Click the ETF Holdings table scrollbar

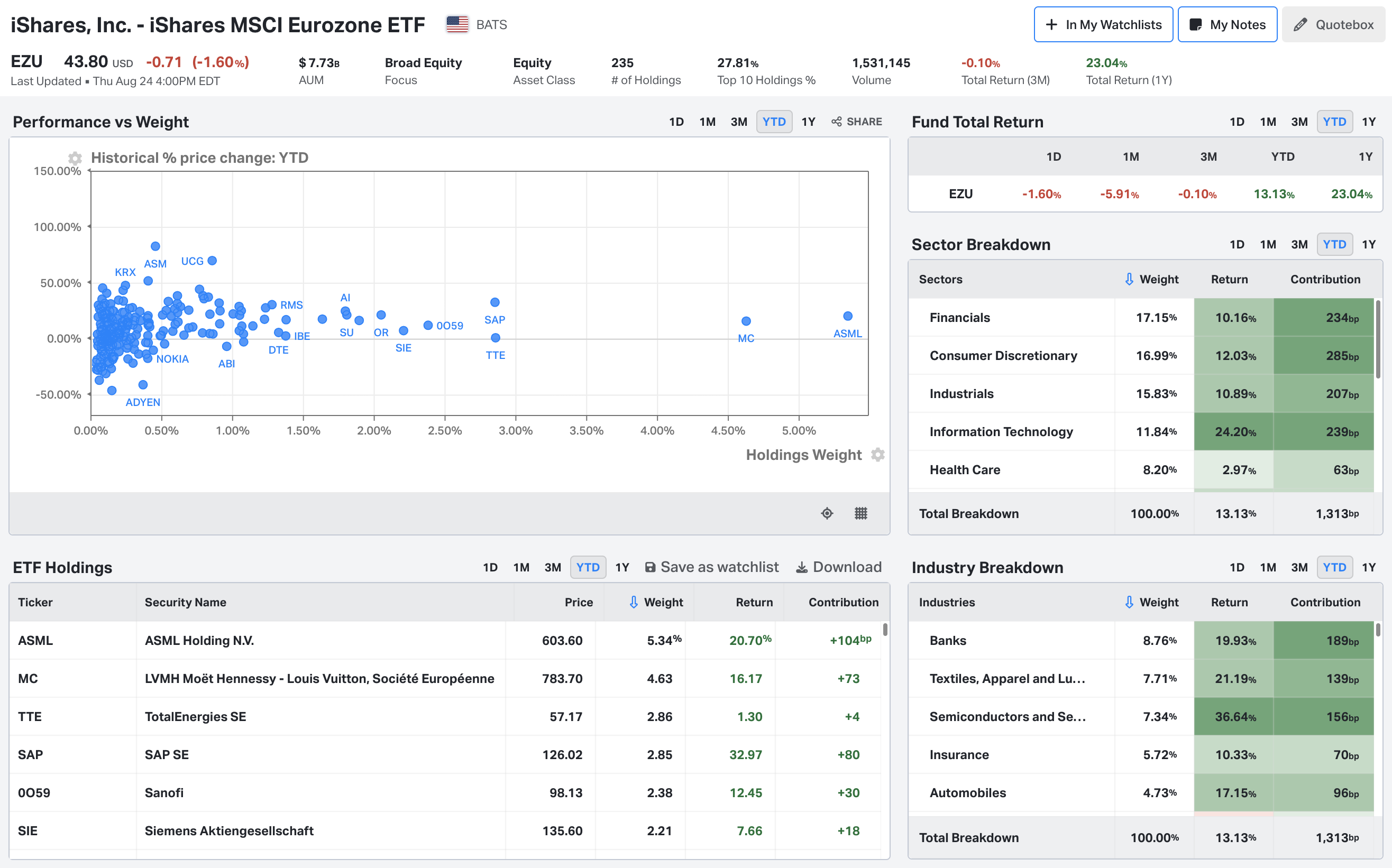(885, 629)
